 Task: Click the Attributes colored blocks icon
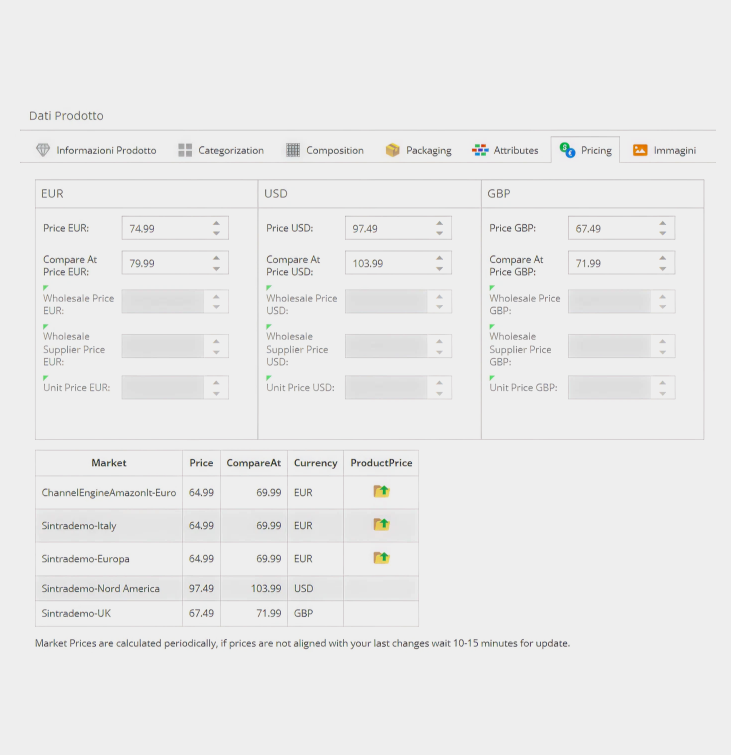(480, 150)
